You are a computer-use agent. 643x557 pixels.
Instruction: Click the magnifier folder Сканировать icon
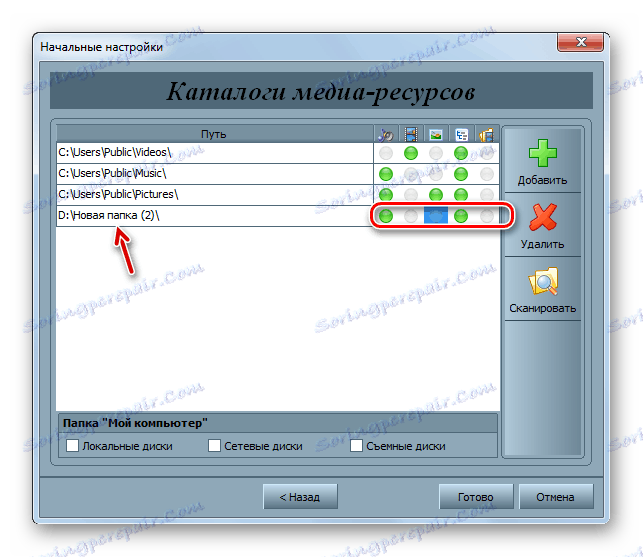click(x=543, y=281)
